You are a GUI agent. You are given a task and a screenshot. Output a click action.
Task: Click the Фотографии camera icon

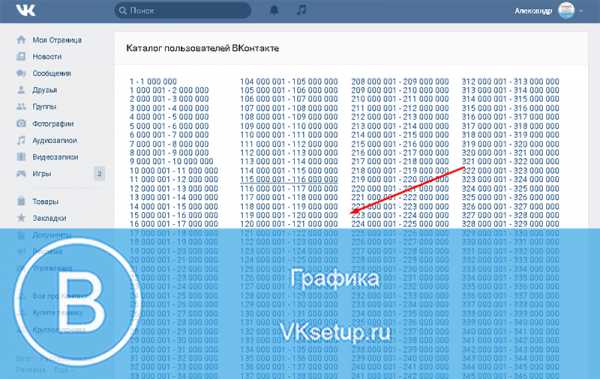[x=21, y=123]
